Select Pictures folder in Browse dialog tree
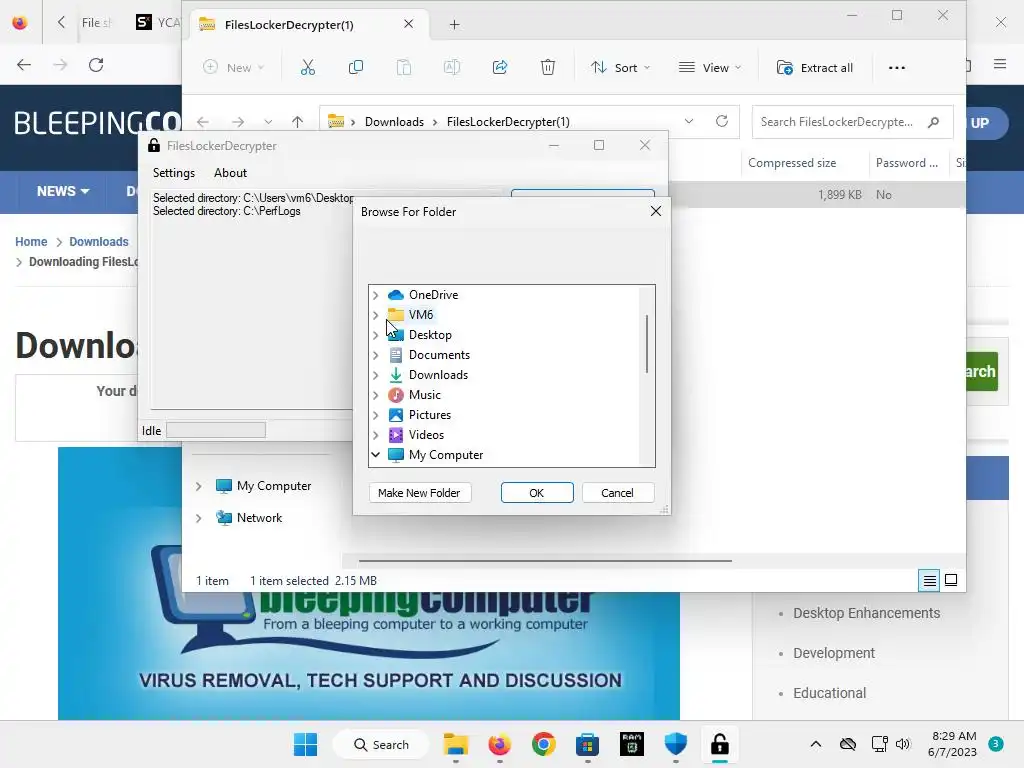Viewport: 1024px width, 768px height. coord(430,415)
